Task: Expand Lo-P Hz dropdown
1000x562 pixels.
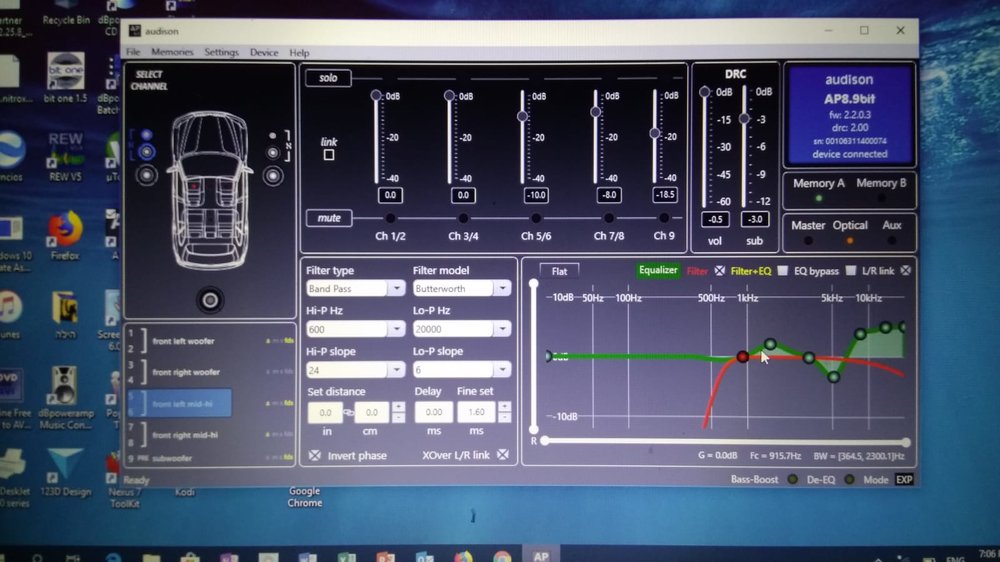Action: coord(503,329)
